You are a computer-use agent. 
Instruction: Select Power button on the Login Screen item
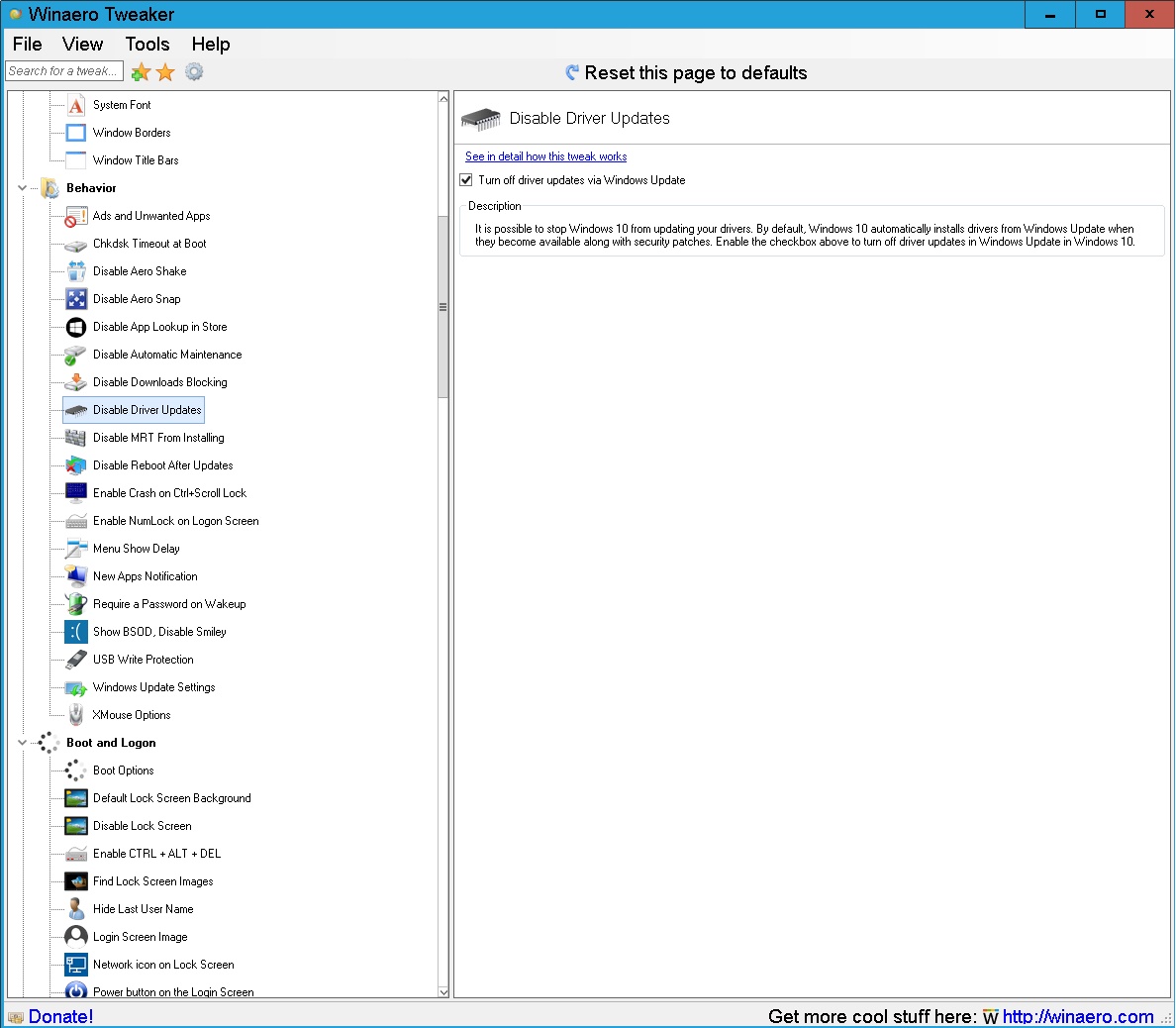click(173, 992)
